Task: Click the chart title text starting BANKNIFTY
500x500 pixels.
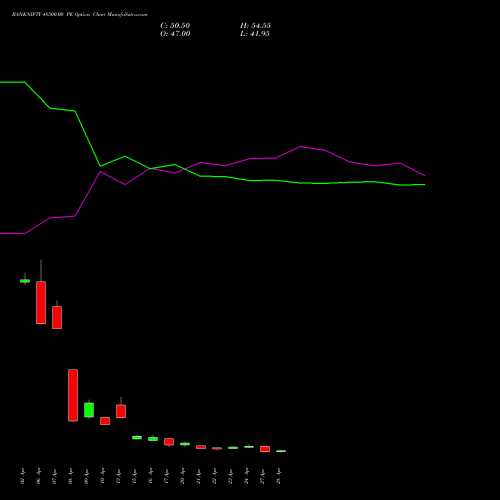Action: [x=79, y=15]
